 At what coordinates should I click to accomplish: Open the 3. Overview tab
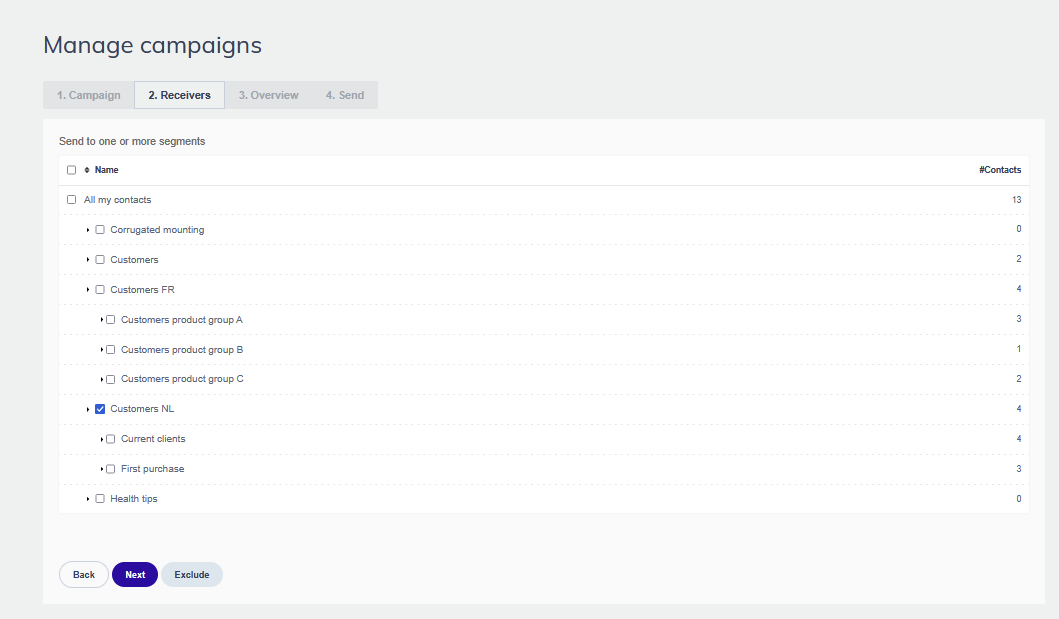[268, 95]
